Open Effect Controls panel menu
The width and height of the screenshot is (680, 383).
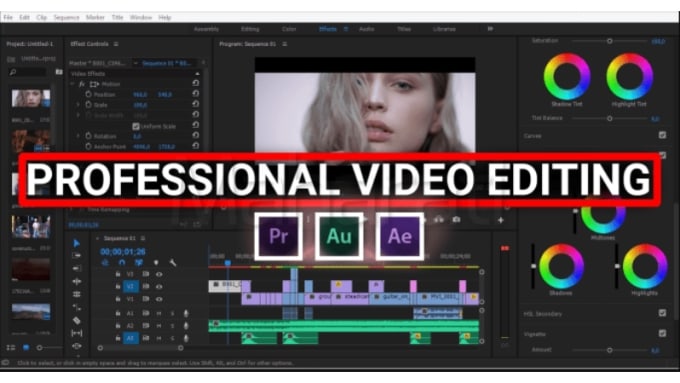pos(116,44)
